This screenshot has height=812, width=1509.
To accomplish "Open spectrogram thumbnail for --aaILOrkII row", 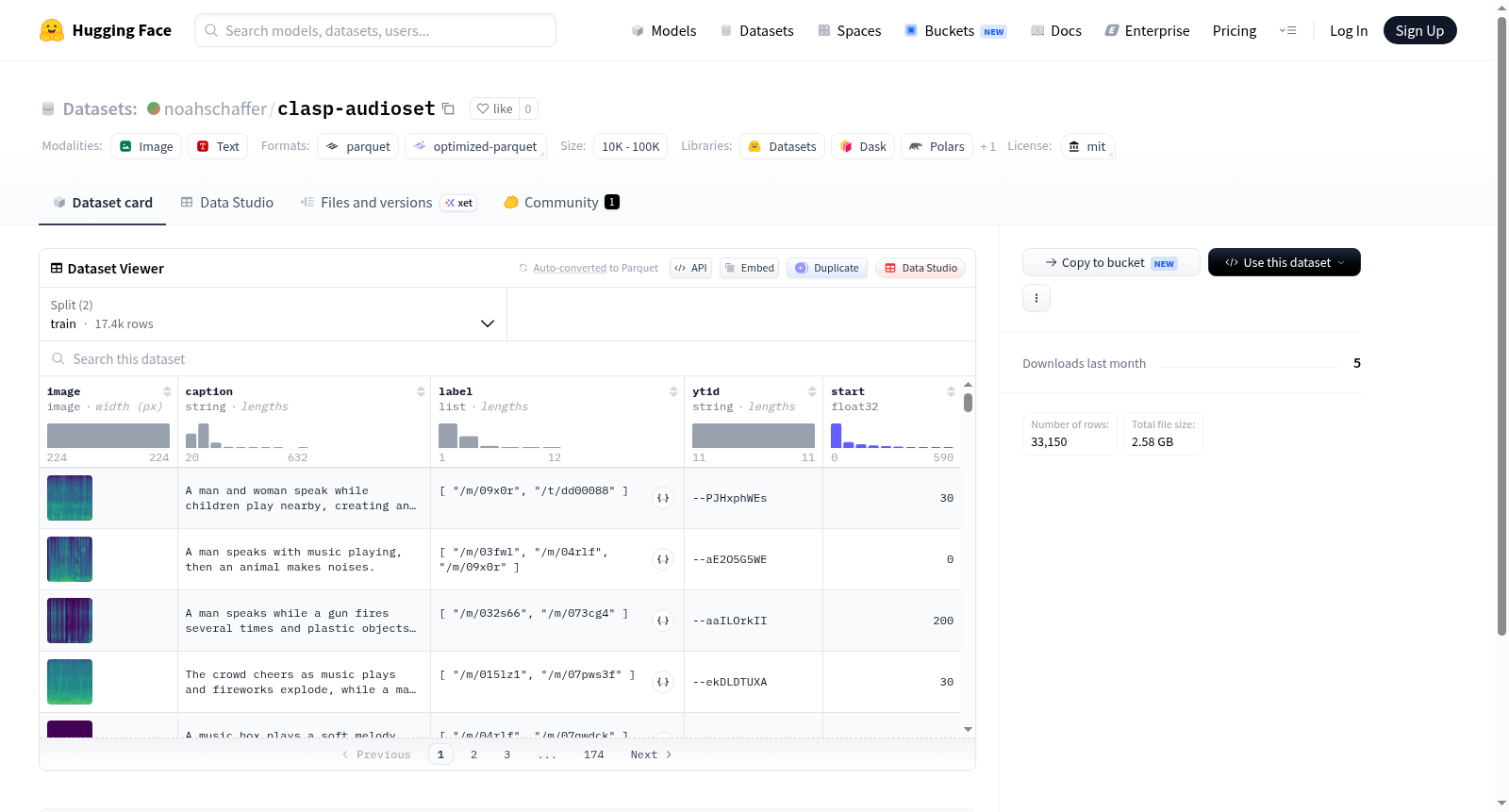I will (70, 621).
